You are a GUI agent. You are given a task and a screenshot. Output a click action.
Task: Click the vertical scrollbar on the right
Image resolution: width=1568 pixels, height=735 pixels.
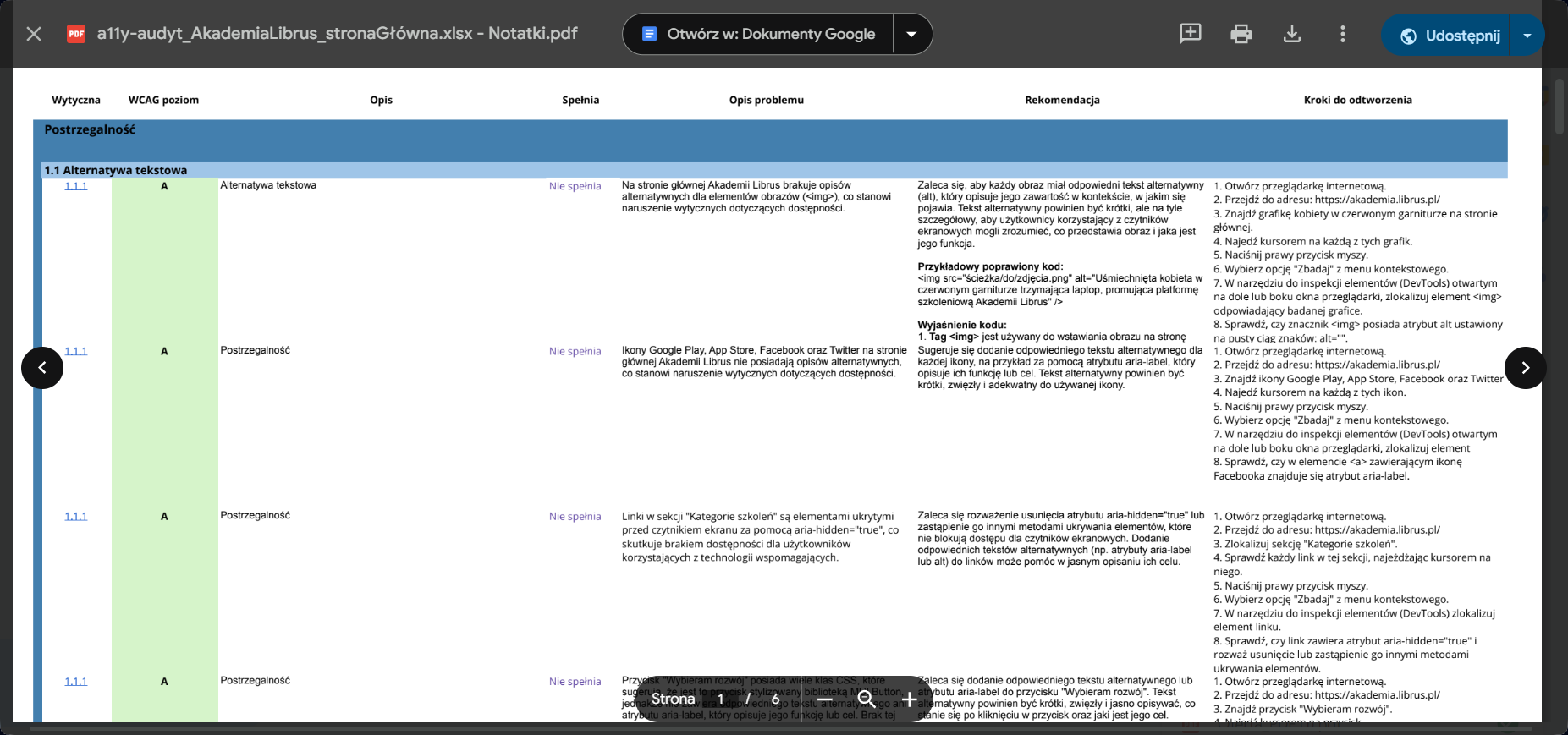(x=1560, y=107)
